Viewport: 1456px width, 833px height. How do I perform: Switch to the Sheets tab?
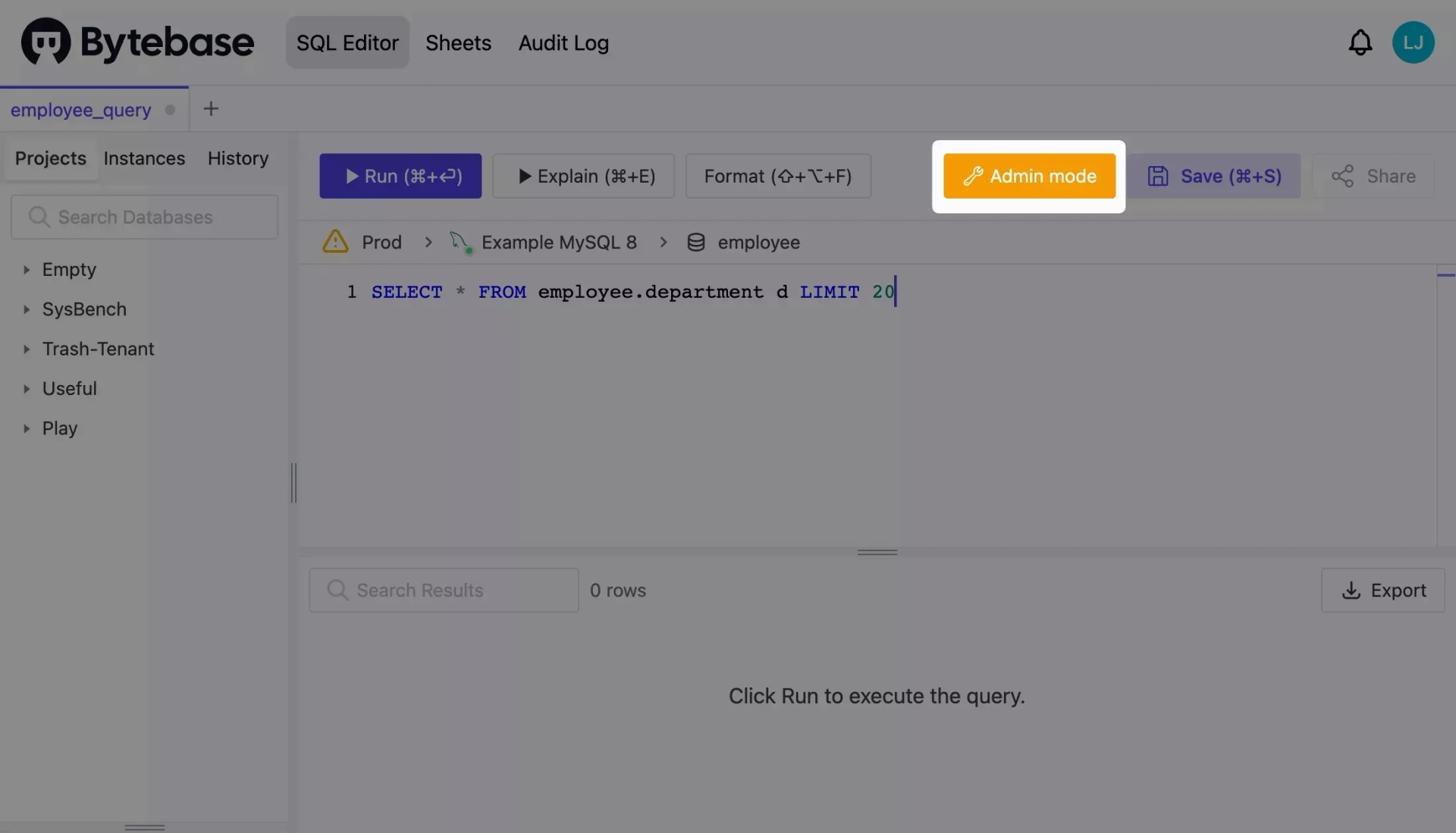[458, 42]
